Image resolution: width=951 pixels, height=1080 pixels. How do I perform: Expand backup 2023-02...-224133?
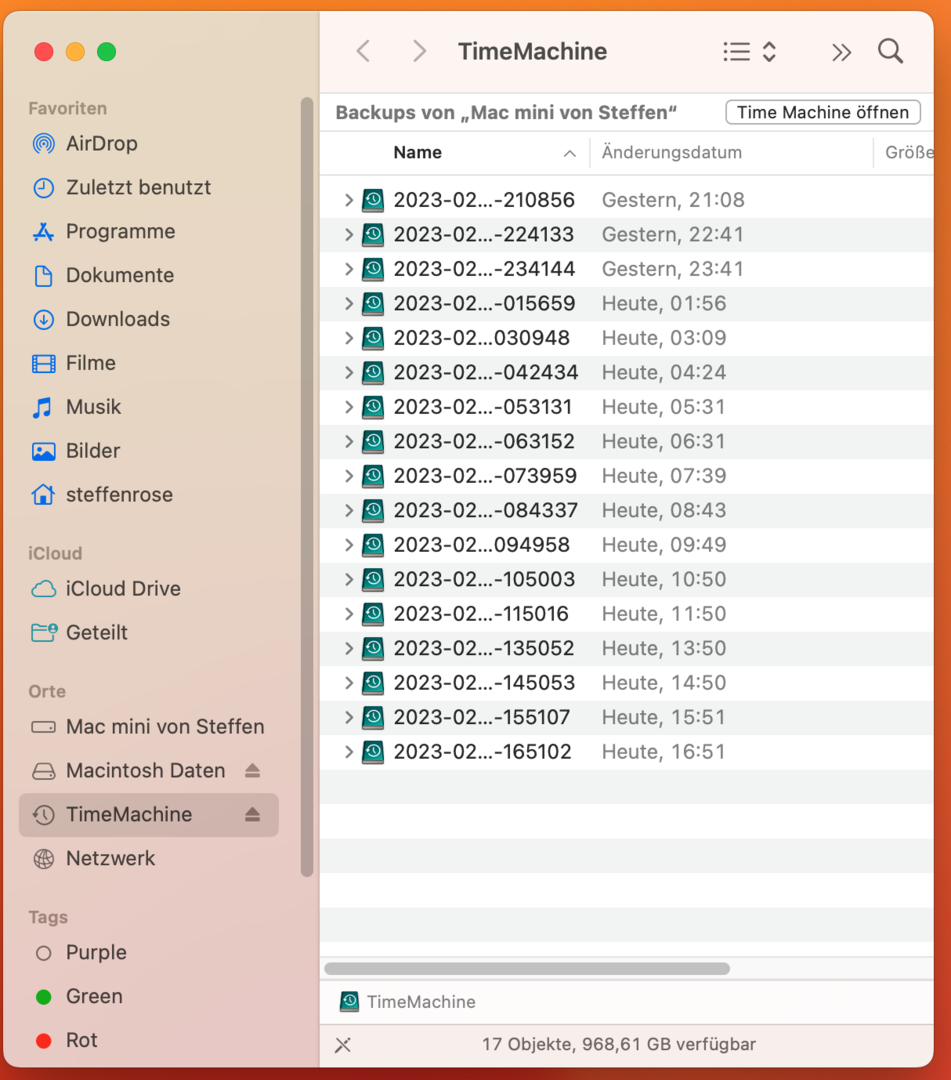348,234
